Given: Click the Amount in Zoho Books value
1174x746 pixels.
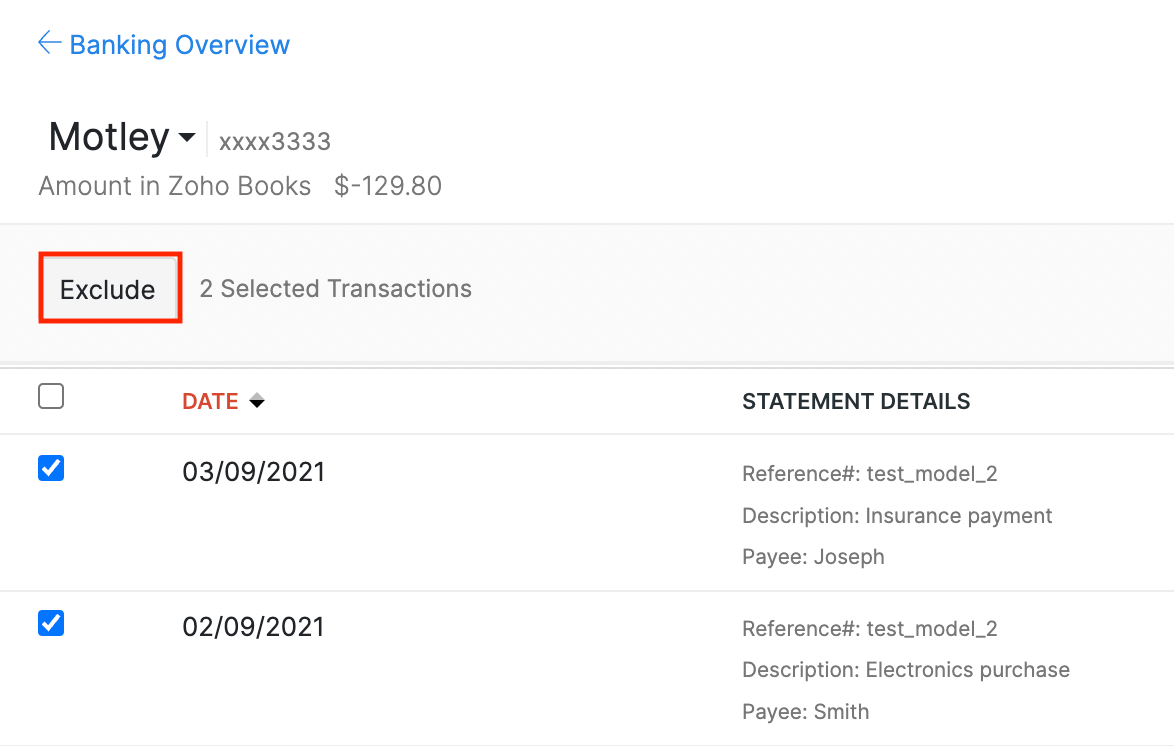Looking at the screenshot, I should click(388, 186).
